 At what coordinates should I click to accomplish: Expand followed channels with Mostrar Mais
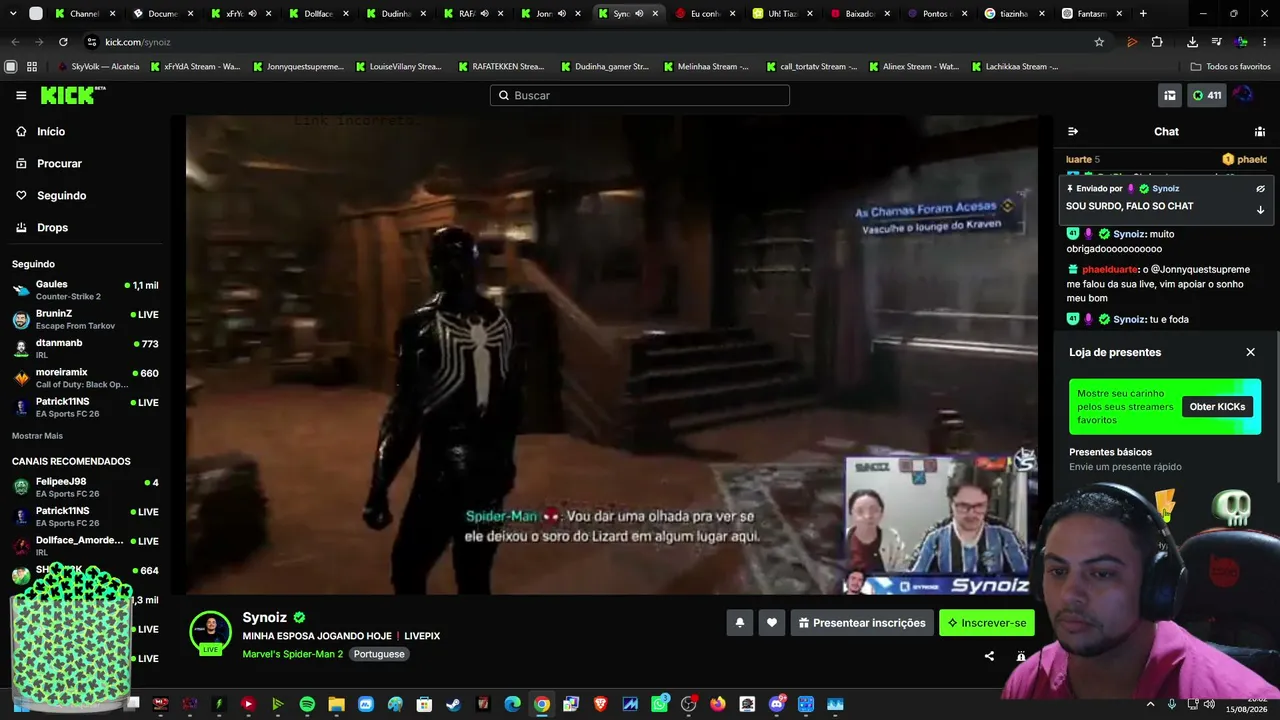point(37,436)
